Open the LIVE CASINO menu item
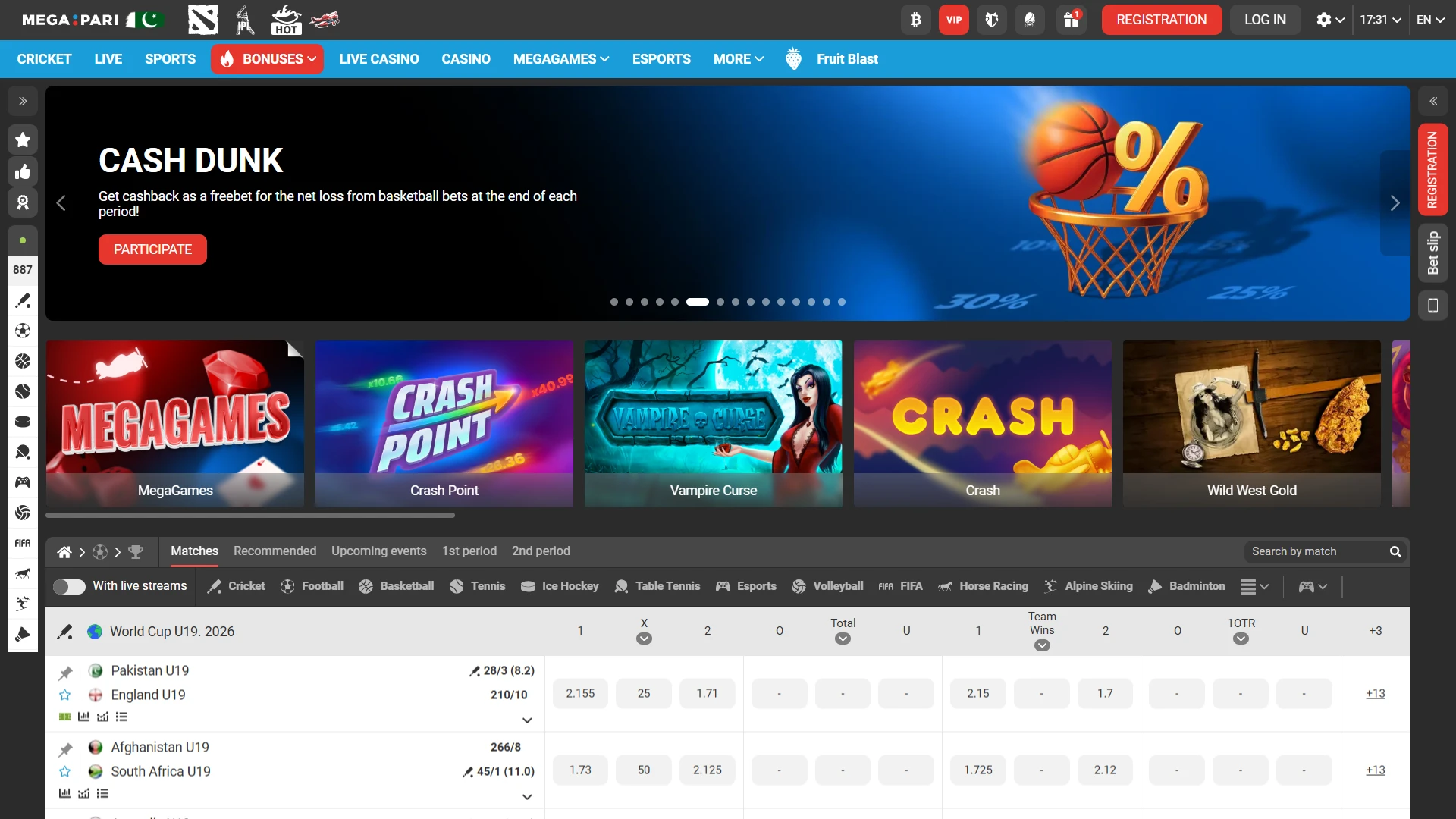1456x819 pixels. tap(378, 58)
